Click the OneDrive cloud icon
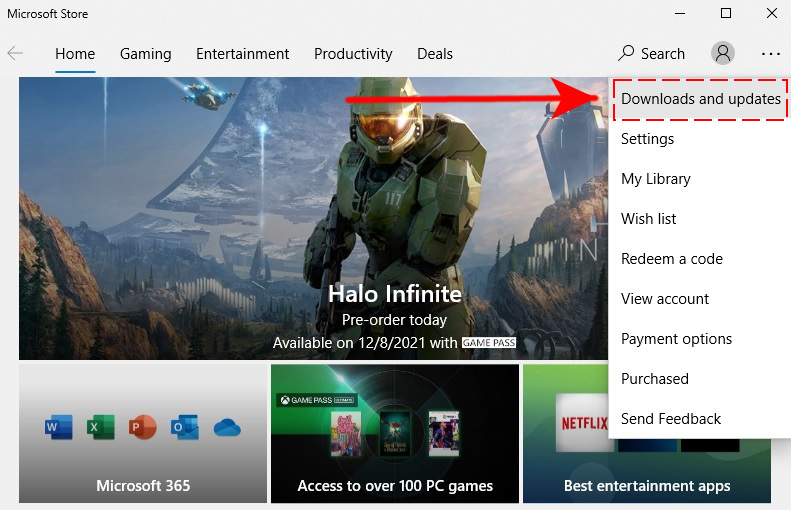Image resolution: width=791 pixels, height=510 pixels. click(227, 427)
